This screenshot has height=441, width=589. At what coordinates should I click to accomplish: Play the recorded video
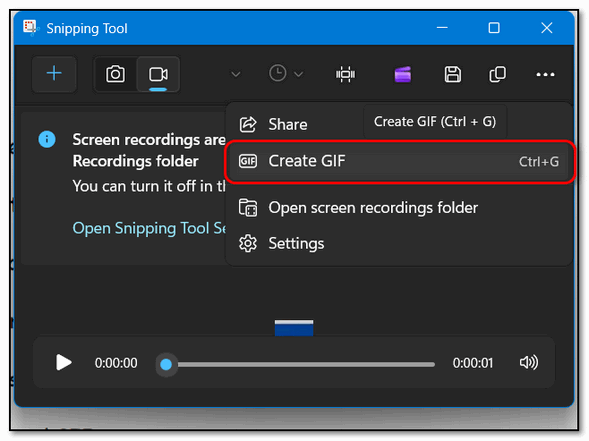pos(63,362)
